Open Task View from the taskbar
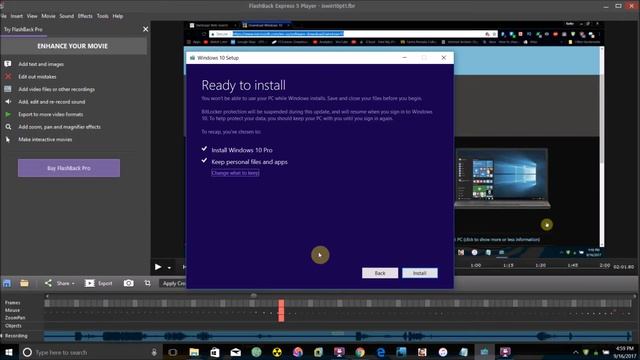The height and width of the screenshot is (360, 640). (173, 352)
